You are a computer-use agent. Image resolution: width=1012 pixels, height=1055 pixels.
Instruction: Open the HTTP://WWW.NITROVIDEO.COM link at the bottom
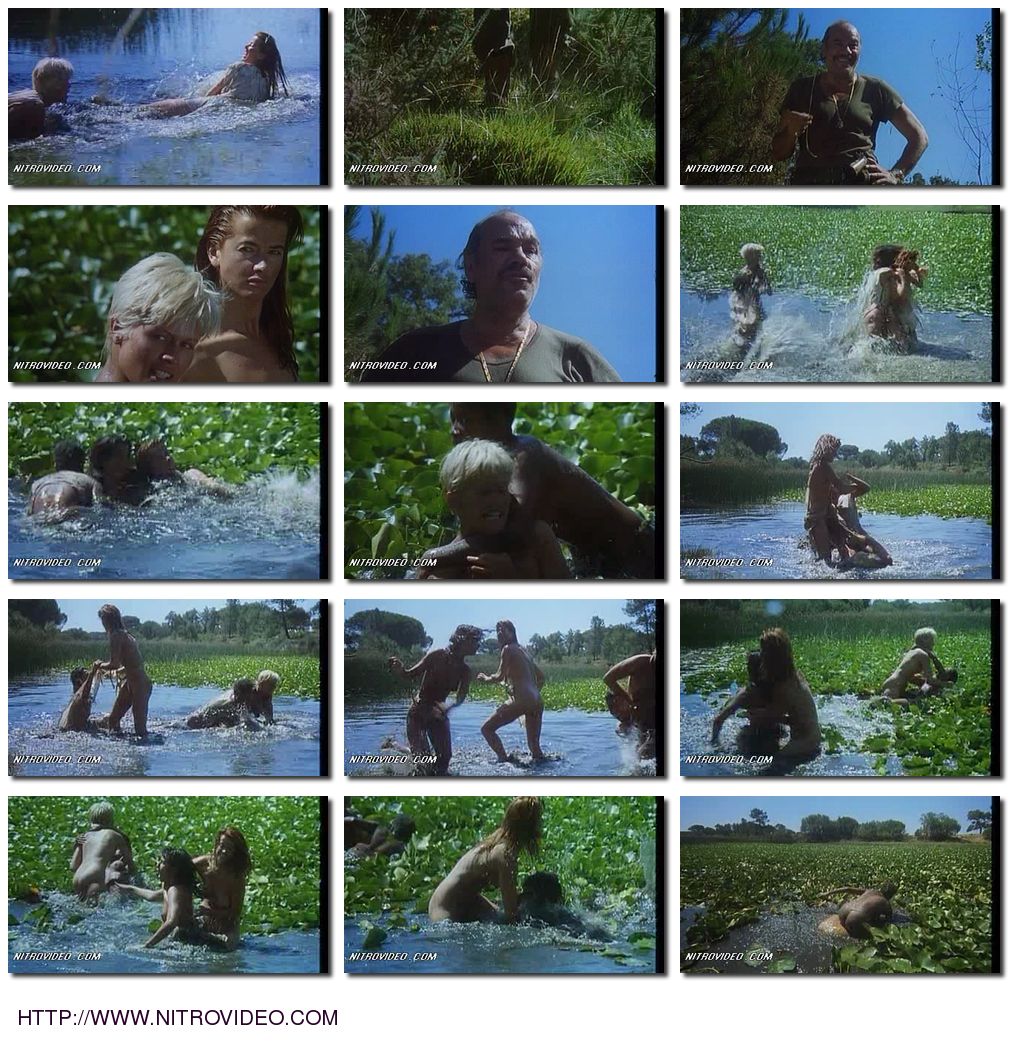[178, 1017]
